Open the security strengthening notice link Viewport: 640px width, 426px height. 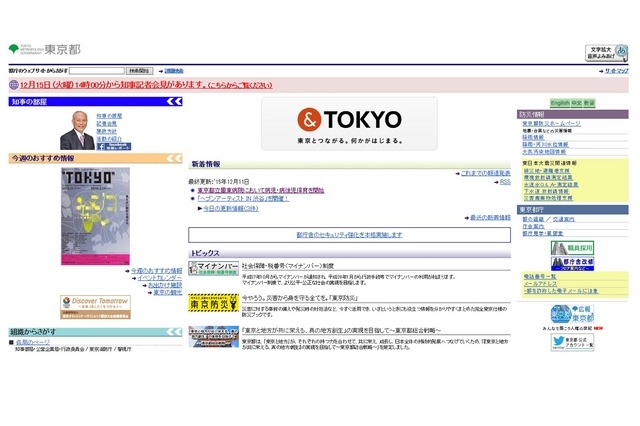(x=349, y=235)
